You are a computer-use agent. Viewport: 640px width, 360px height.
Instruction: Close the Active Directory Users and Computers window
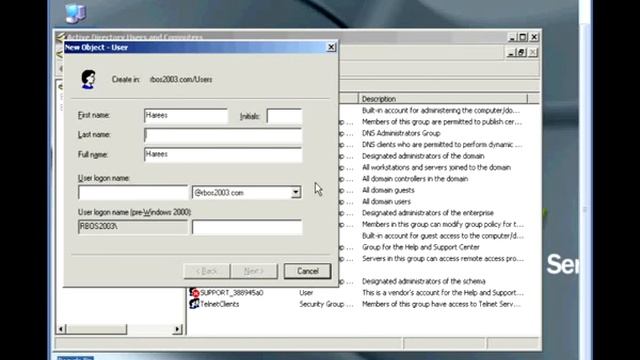[534, 37]
